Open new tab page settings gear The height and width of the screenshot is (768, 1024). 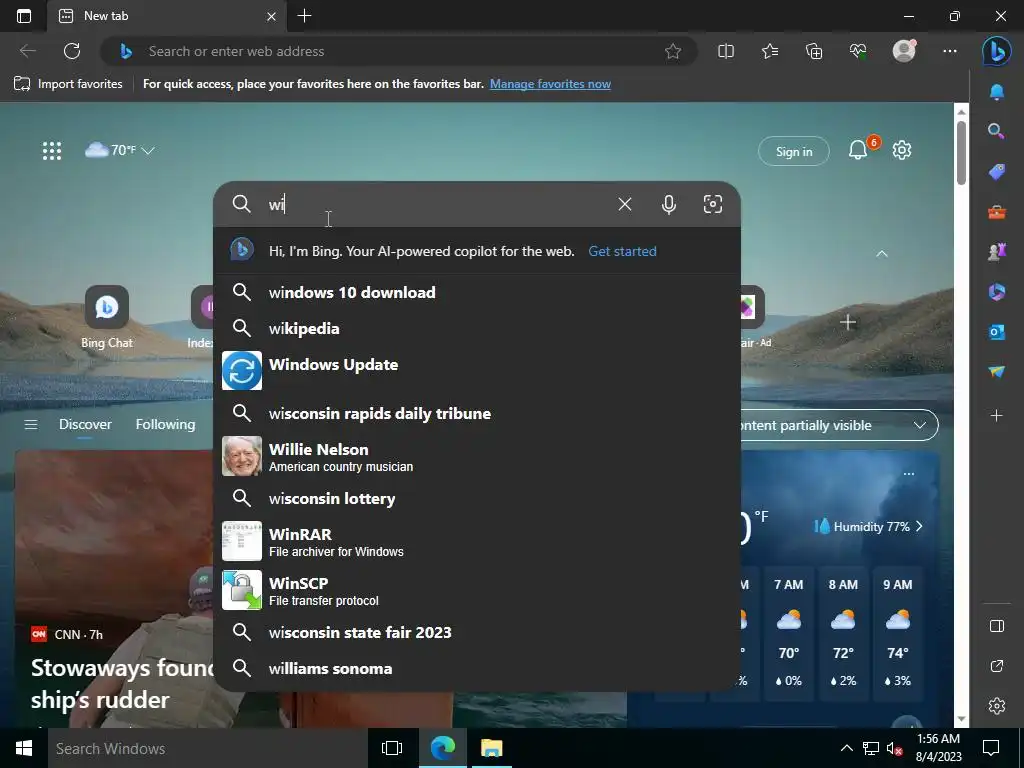pyautogui.click(x=902, y=150)
